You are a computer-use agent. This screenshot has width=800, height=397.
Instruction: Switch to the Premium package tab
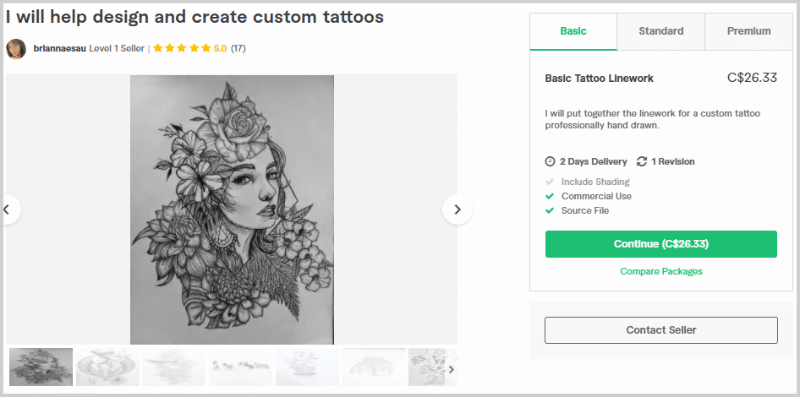(748, 31)
